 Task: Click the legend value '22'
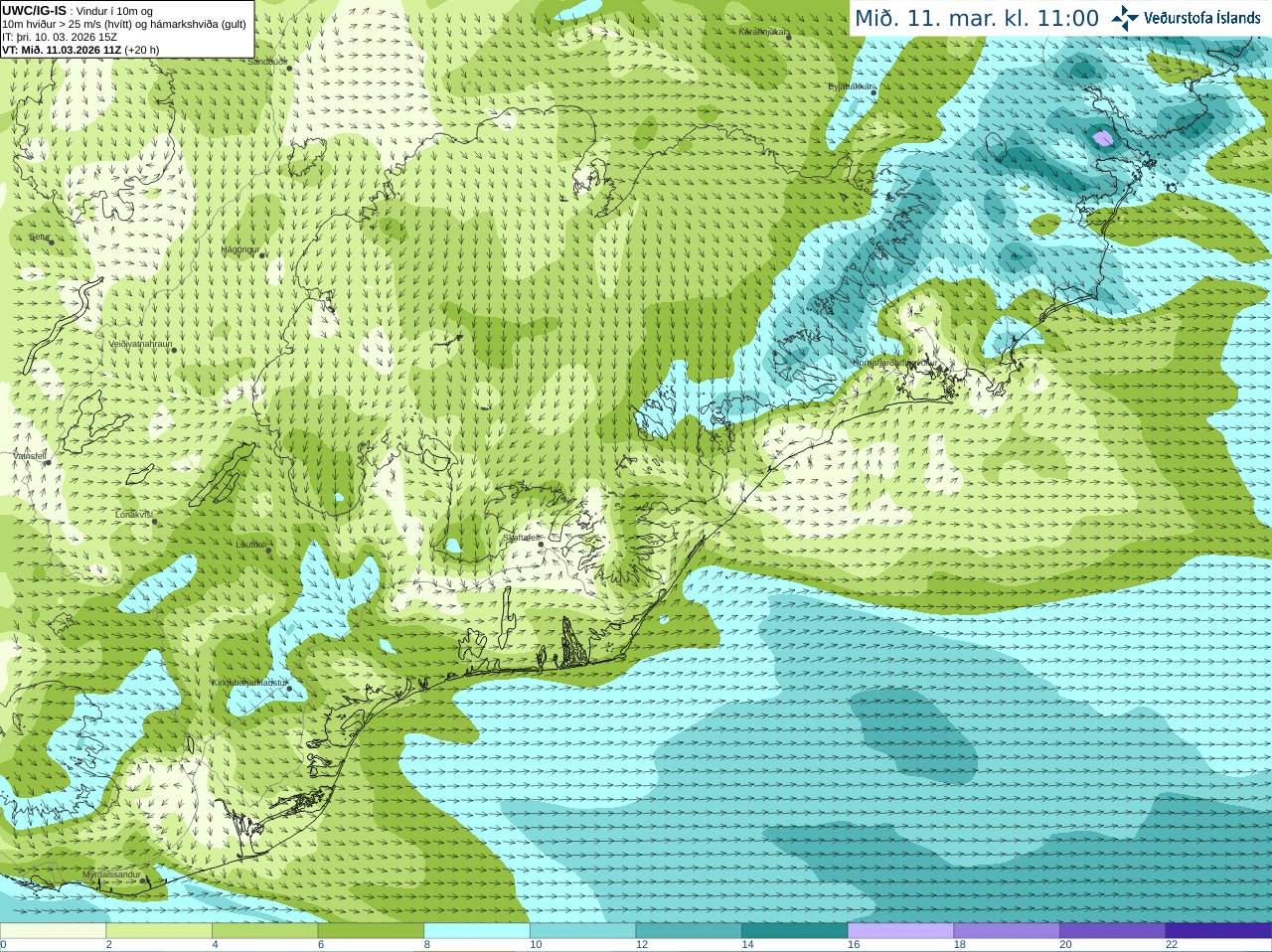click(x=1172, y=945)
